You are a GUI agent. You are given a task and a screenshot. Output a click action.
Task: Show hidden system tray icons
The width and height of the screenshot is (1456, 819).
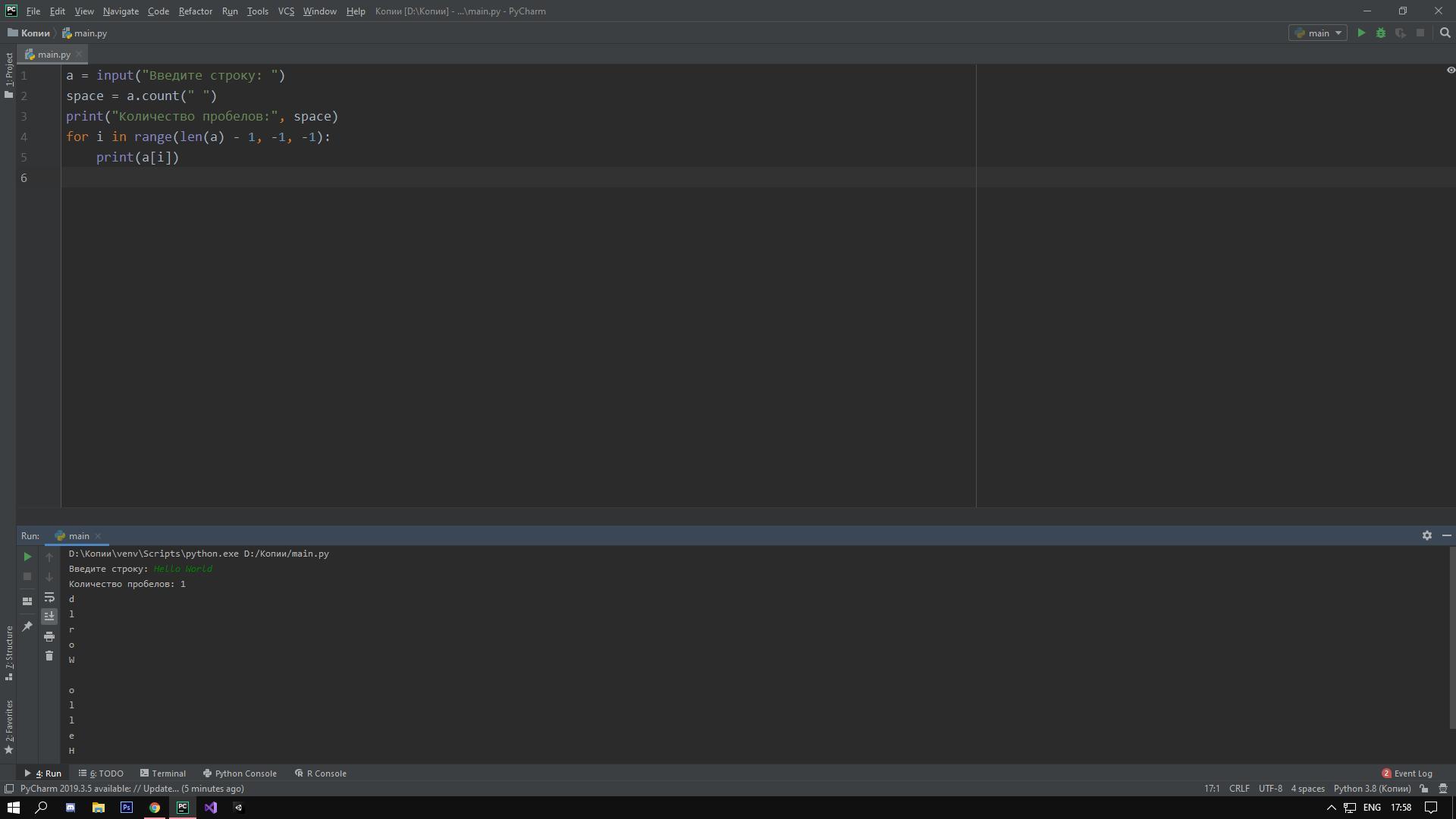[x=1330, y=808]
